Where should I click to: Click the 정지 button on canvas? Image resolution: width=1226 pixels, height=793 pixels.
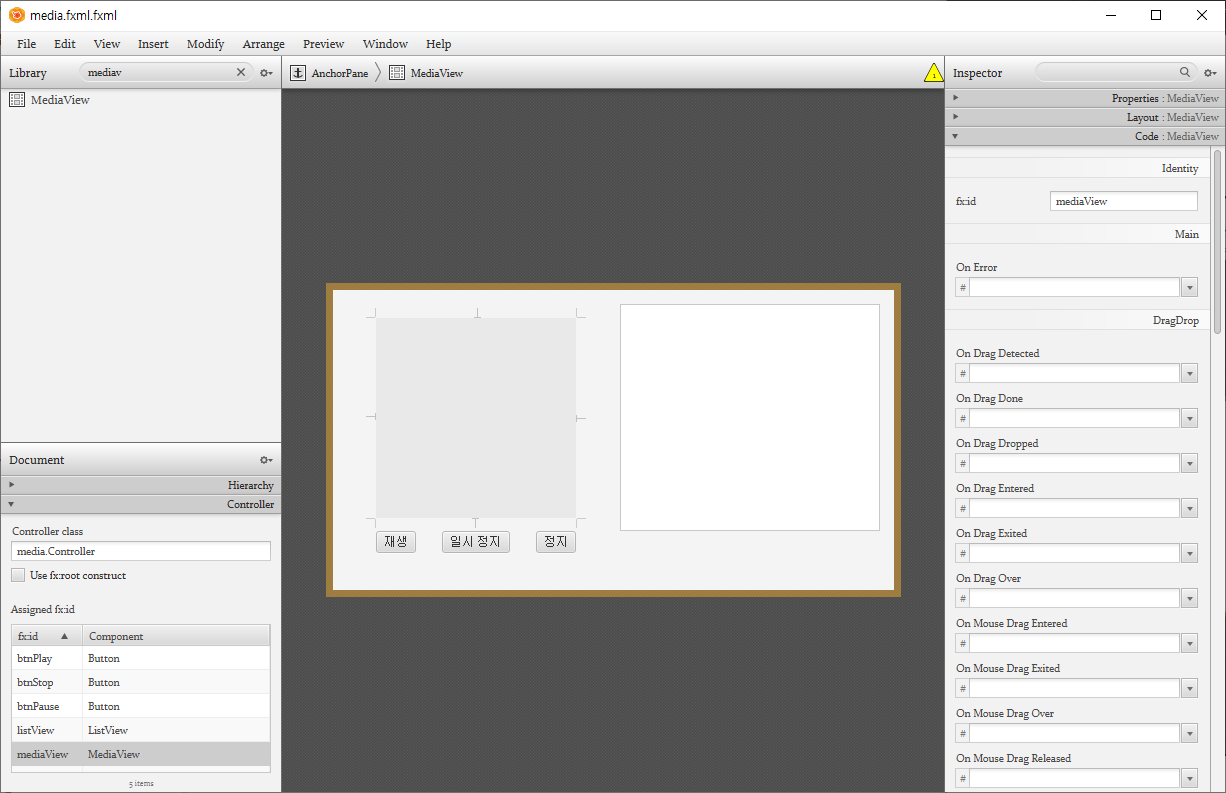pos(556,542)
